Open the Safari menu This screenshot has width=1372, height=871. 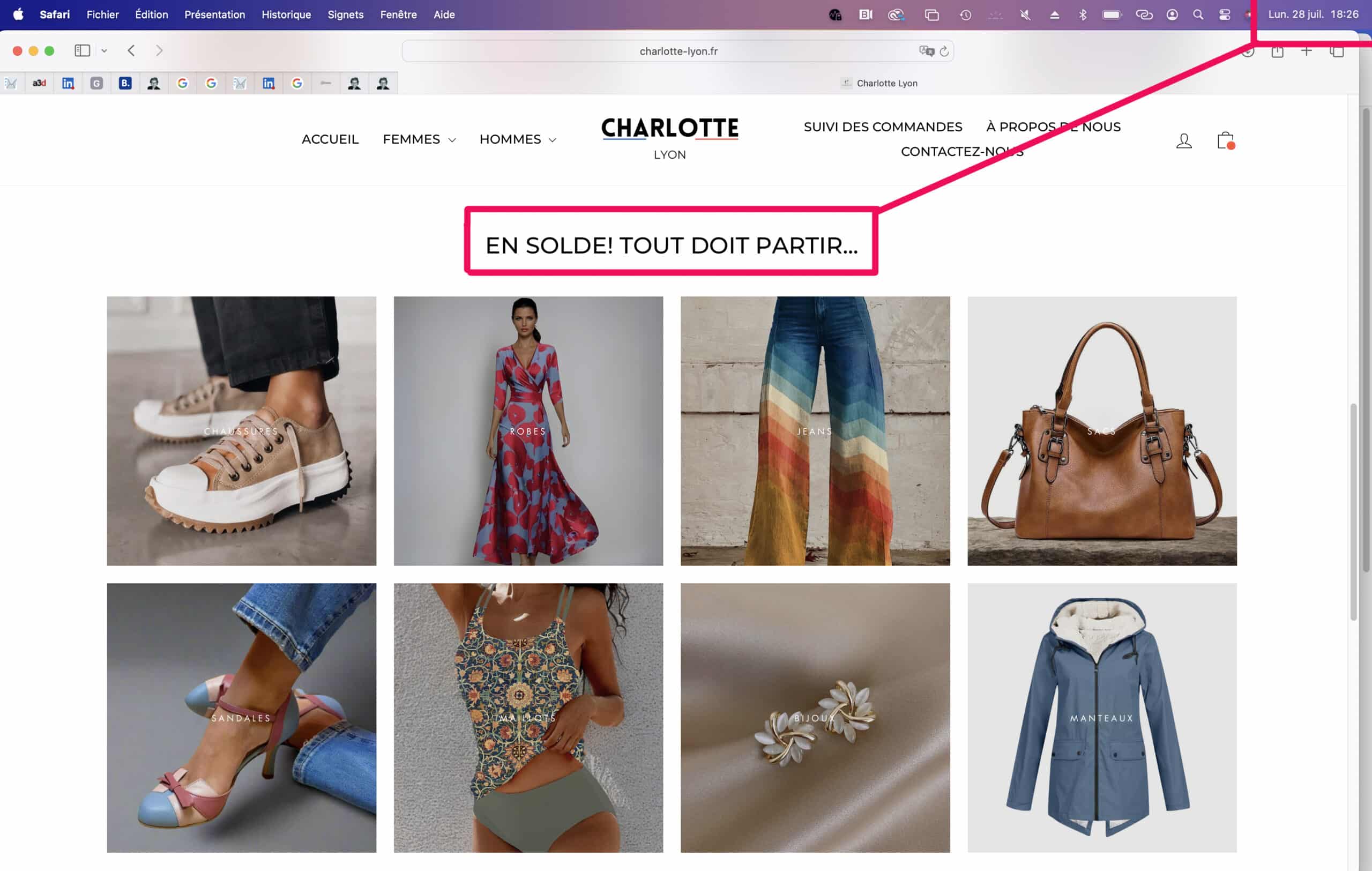pos(55,14)
